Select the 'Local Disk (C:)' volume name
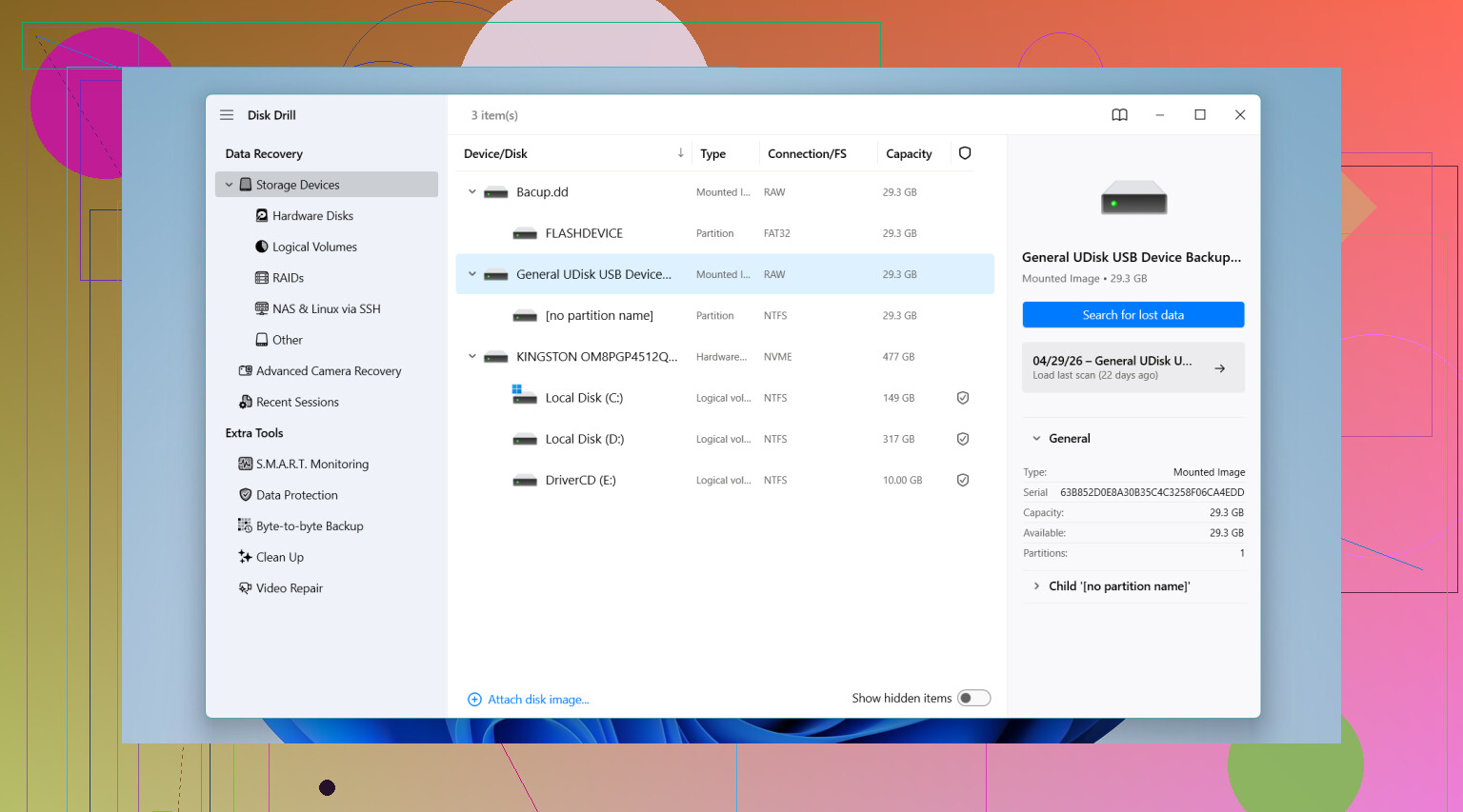Viewport: 1463px width, 812px height. [x=584, y=398]
